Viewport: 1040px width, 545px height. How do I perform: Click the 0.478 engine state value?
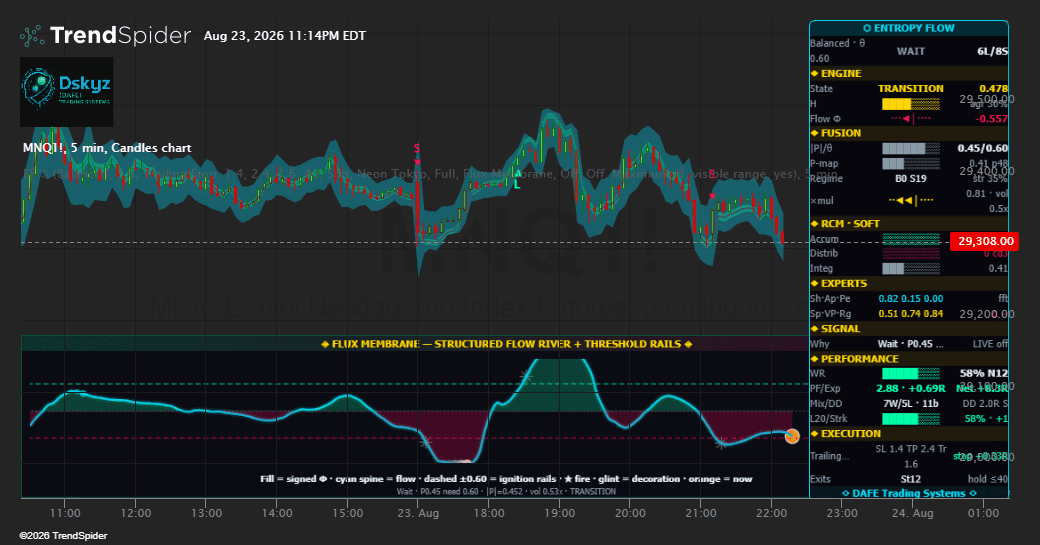click(993, 89)
